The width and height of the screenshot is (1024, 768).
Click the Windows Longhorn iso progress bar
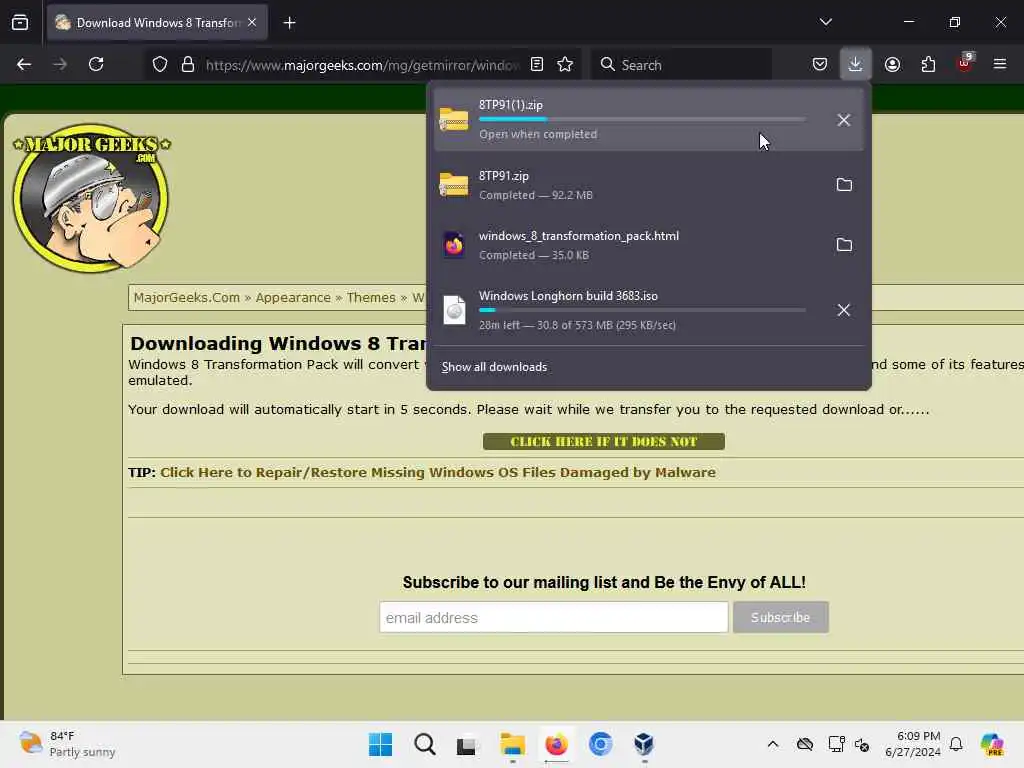tap(642, 310)
